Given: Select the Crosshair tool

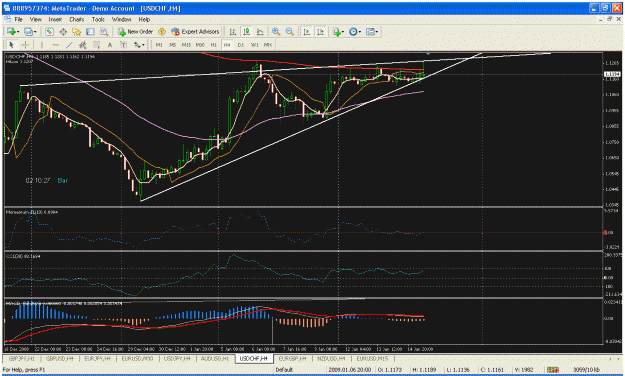Looking at the screenshot, I should point(25,45).
